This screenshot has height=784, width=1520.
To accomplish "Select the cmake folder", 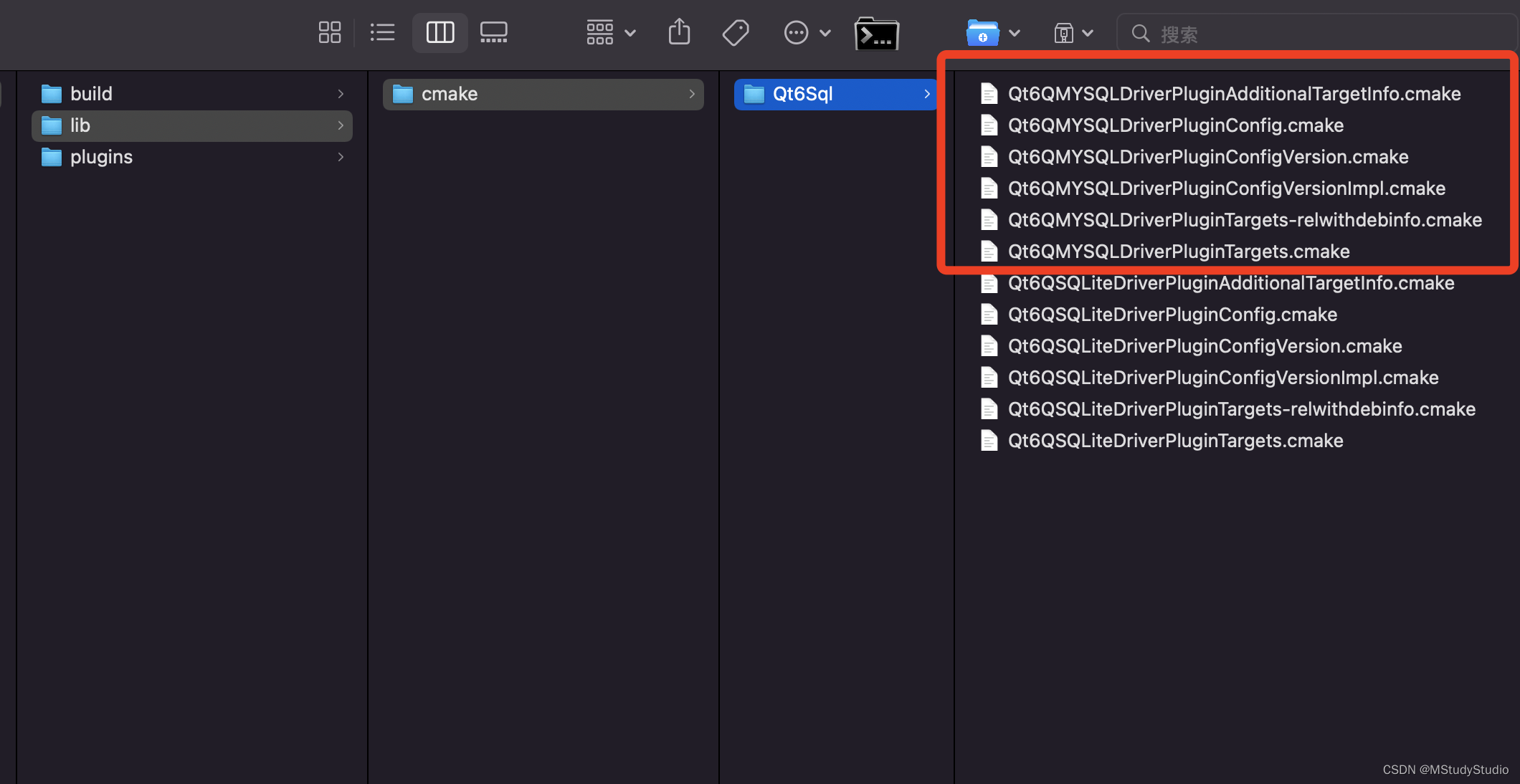I will [x=543, y=94].
